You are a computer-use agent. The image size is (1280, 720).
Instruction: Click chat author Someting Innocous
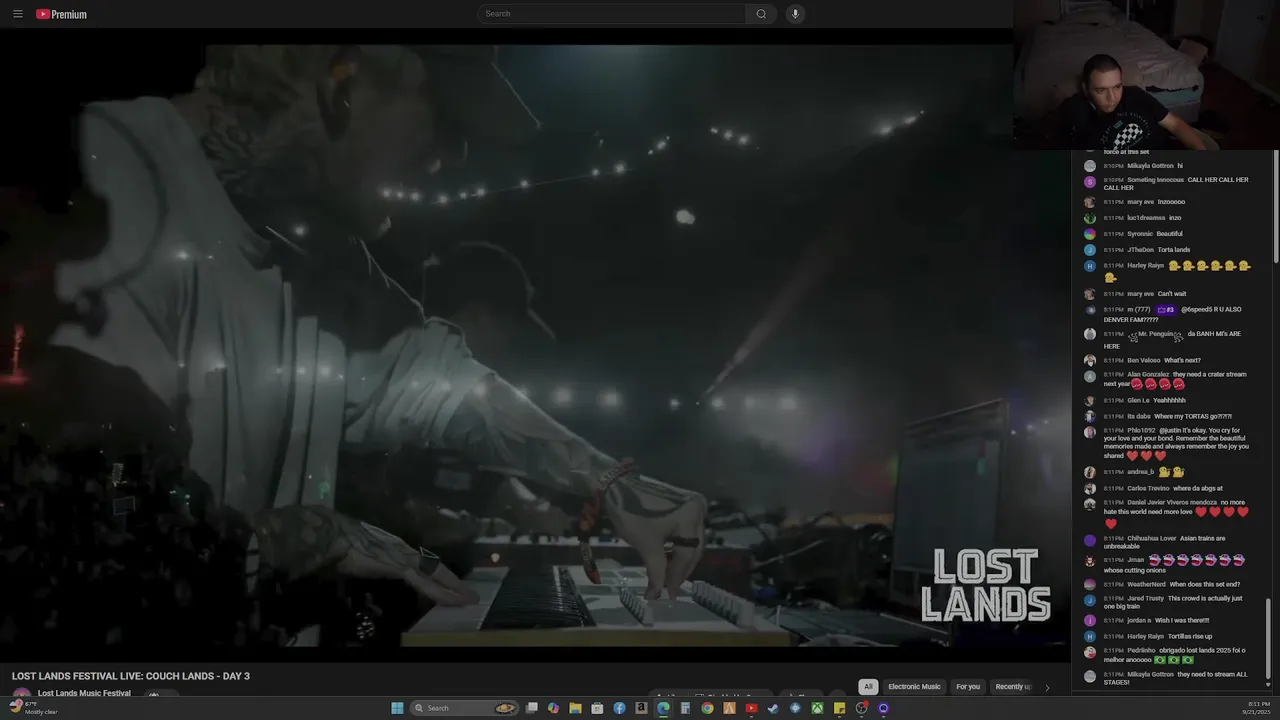1155,180
